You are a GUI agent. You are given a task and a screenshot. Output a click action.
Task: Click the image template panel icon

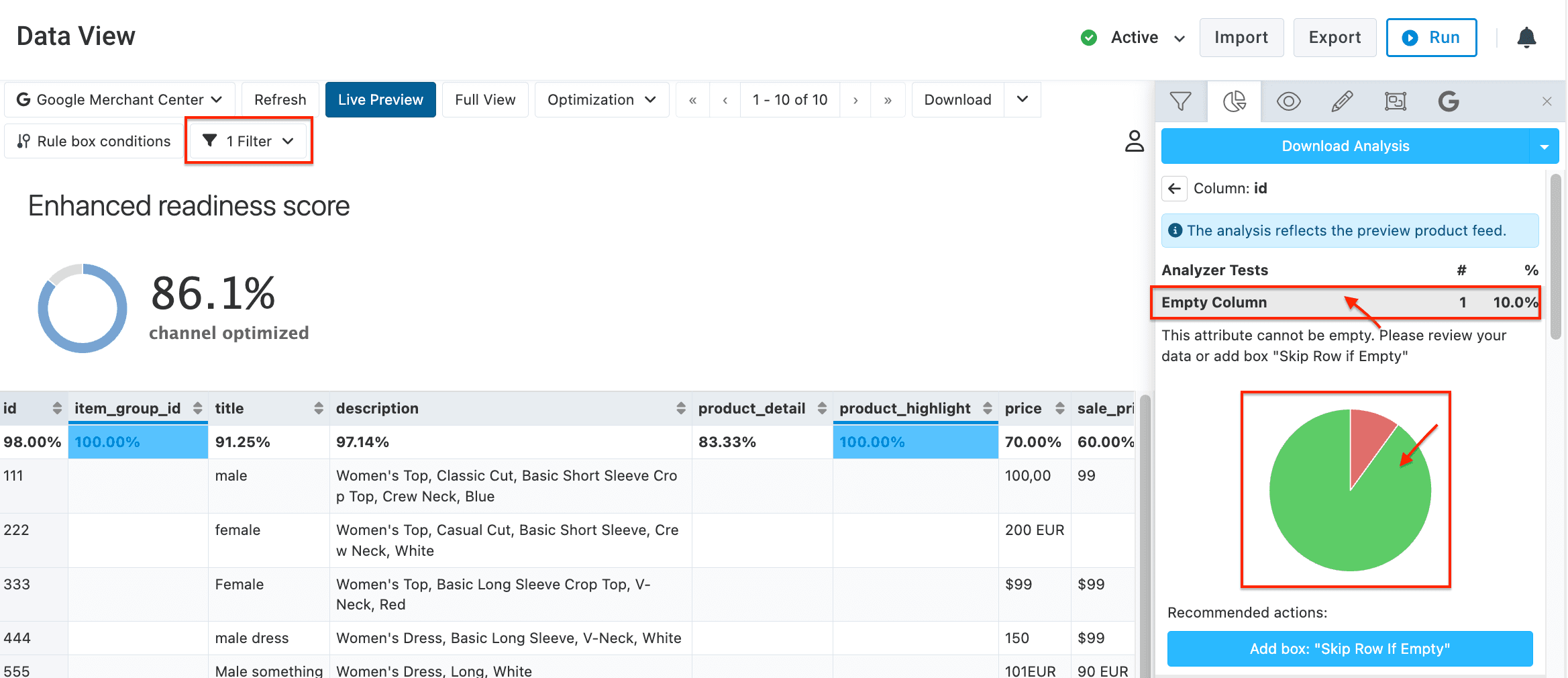point(1396,101)
